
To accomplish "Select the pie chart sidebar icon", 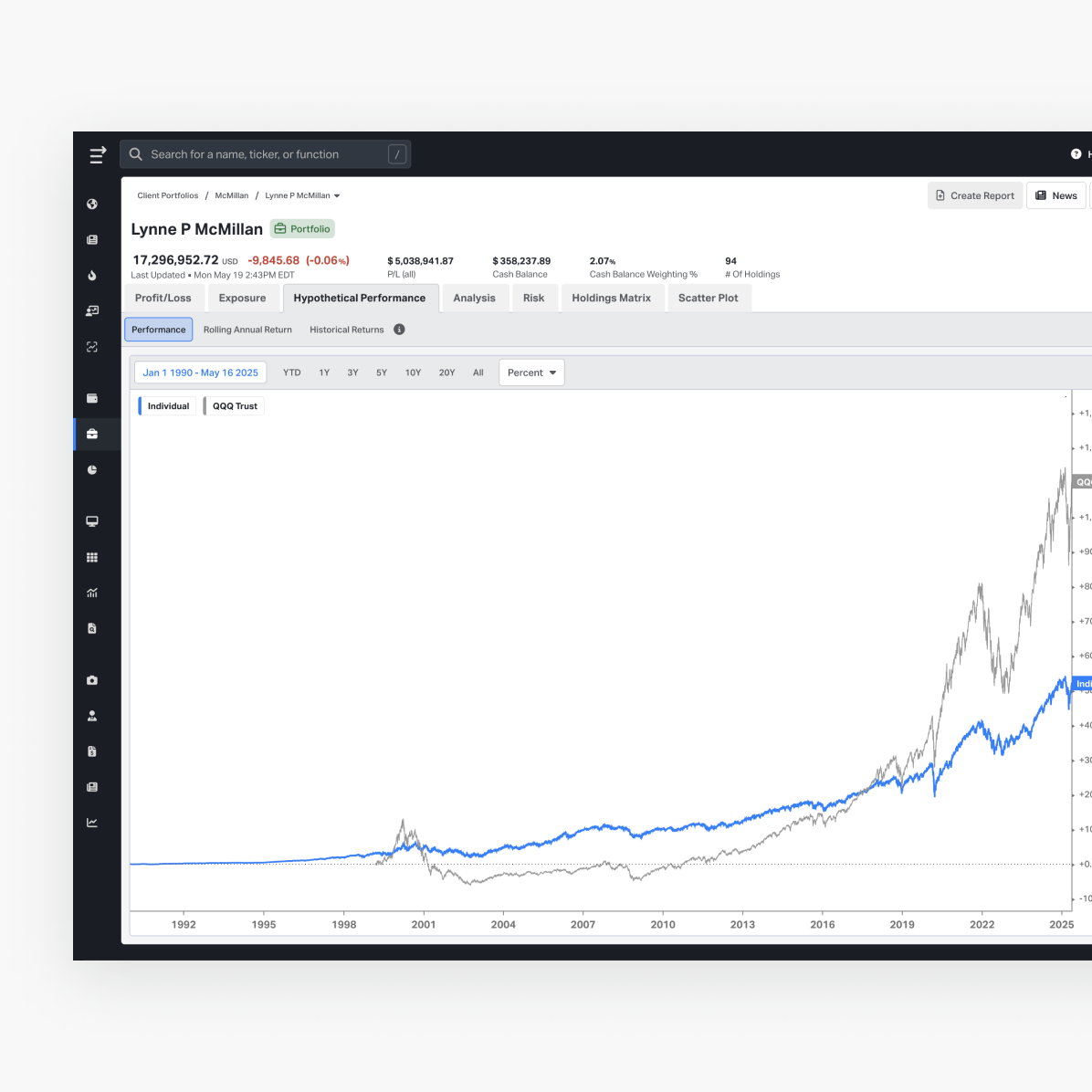I will click(x=92, y=470).
